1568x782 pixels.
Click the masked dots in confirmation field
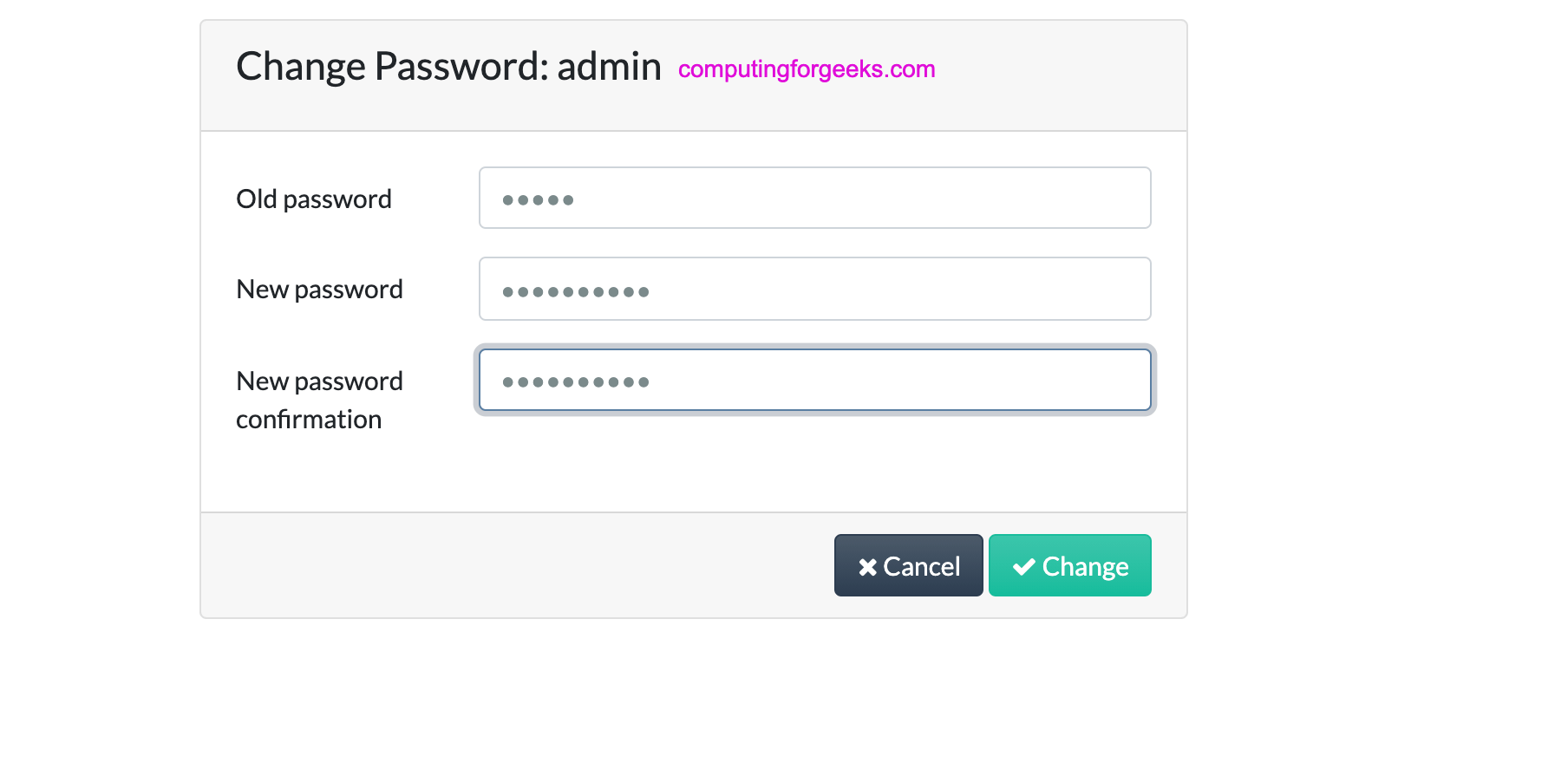(576, 382)
